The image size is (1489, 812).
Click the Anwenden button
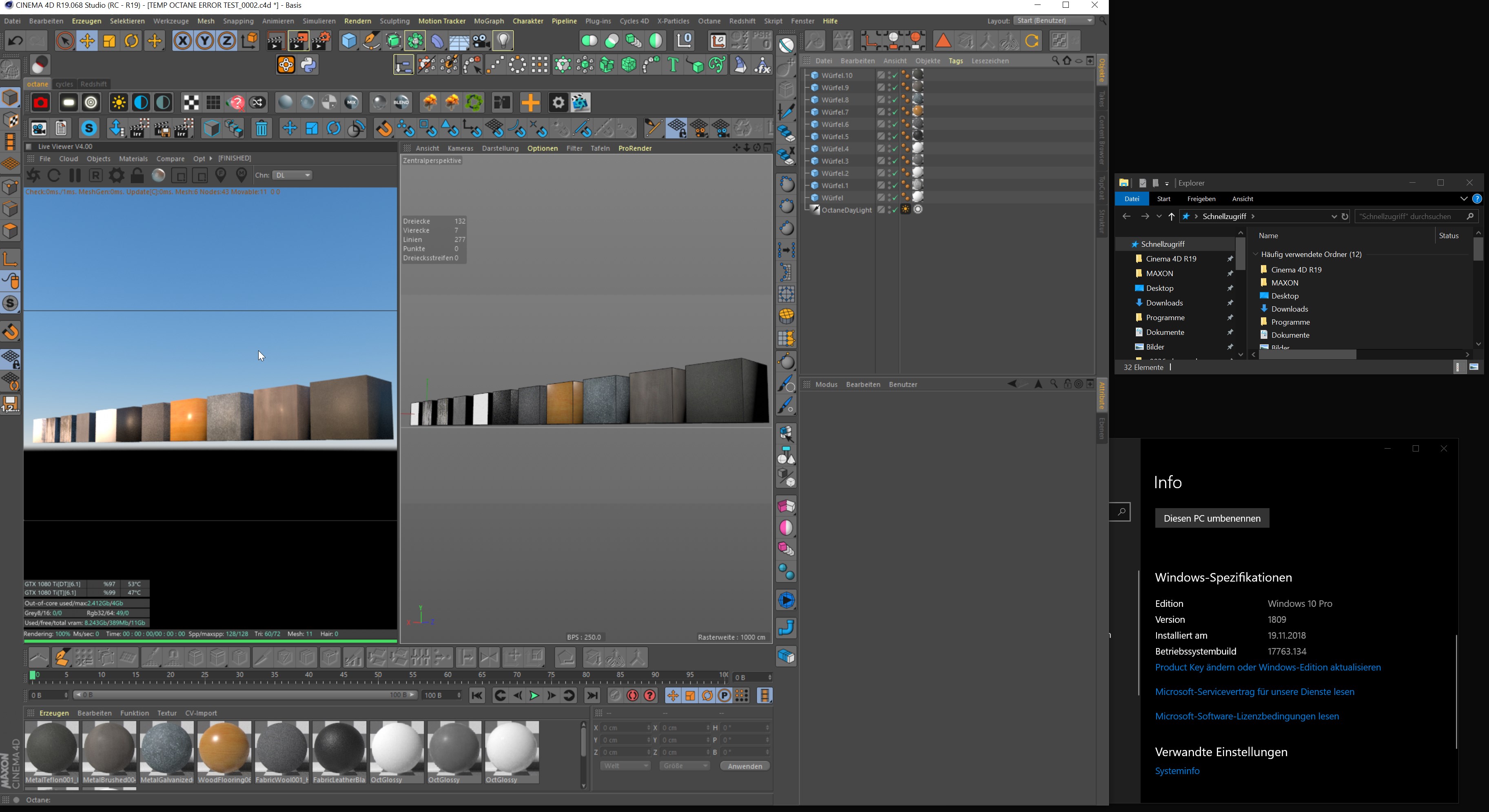(744, 766)
